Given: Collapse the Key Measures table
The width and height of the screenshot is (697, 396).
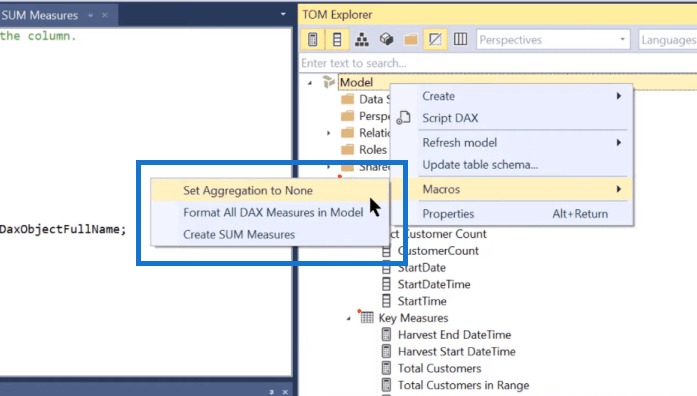Looking at the screenshot, I should pyautogui.click(x=348, y=318).
